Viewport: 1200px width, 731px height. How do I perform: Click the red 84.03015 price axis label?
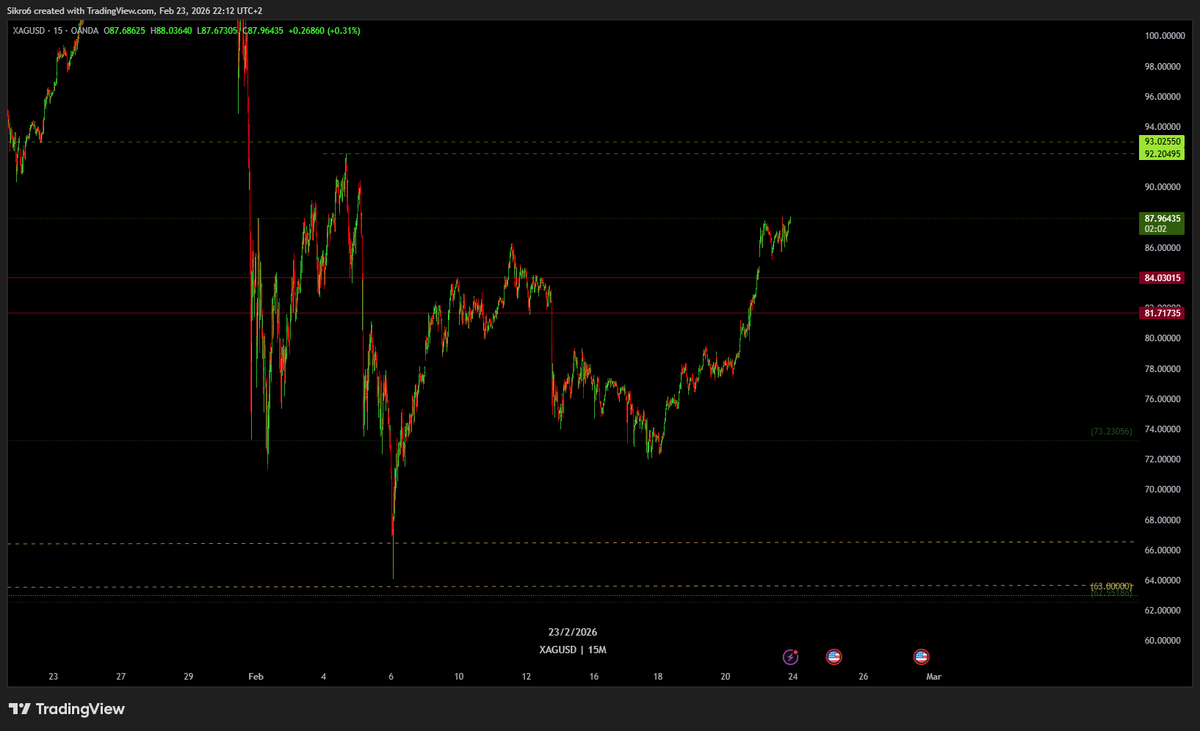(x=1164, y=278)
